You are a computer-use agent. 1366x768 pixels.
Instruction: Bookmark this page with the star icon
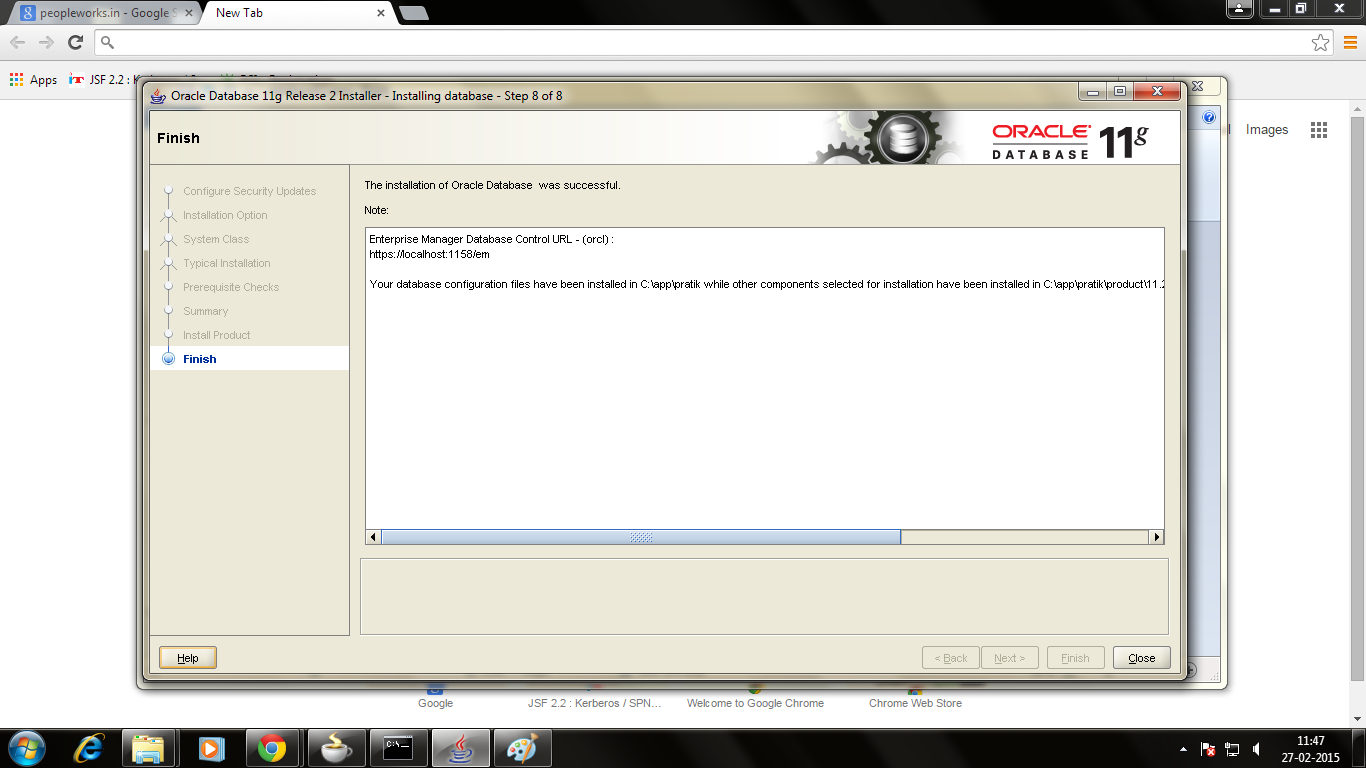1320,42
